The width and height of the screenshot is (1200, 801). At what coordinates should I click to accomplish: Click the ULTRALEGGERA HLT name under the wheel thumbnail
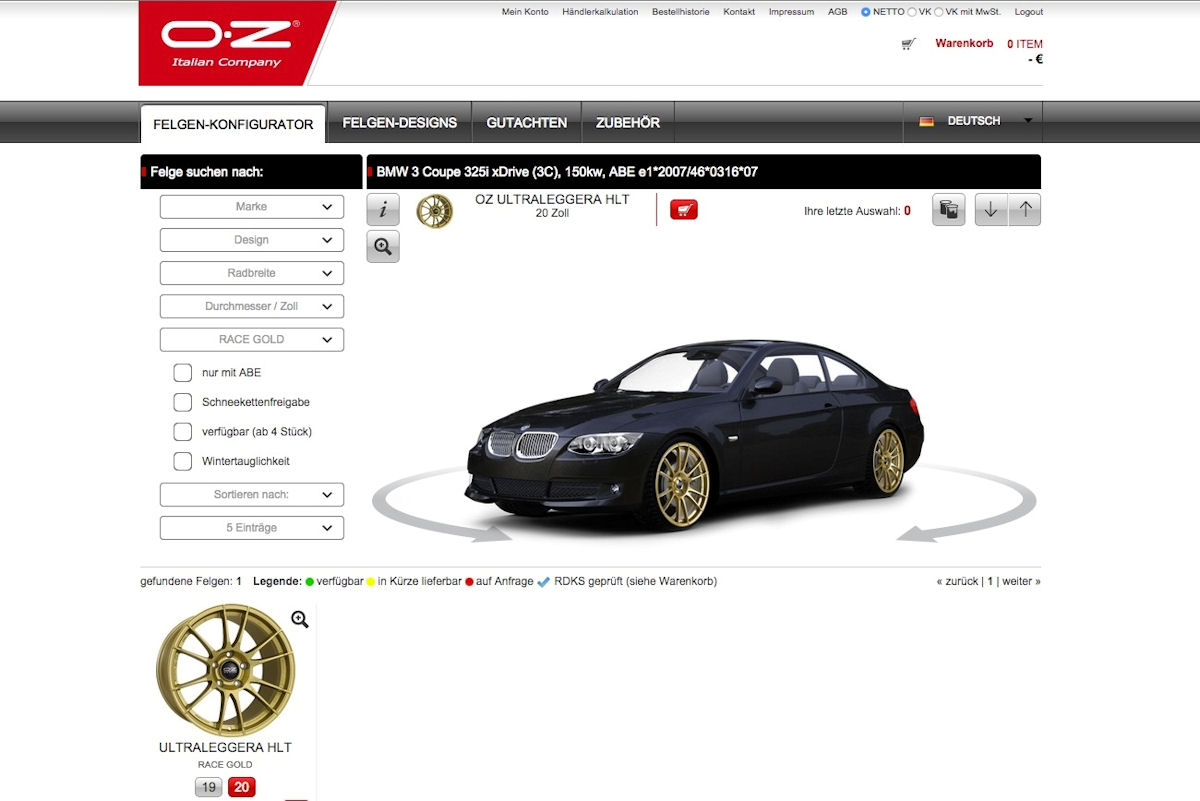click(225, 747)
